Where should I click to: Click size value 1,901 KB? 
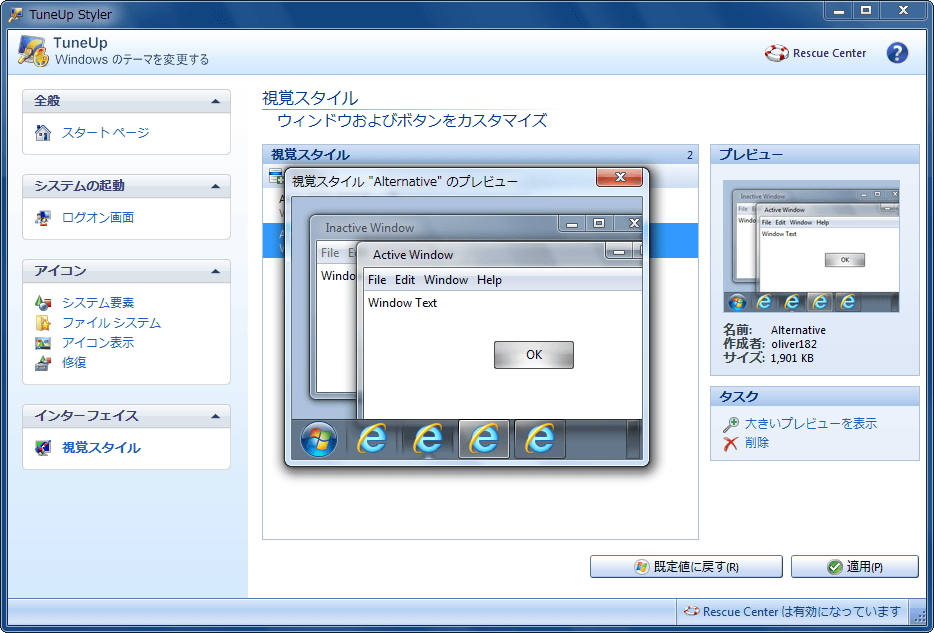coord(792,358)
